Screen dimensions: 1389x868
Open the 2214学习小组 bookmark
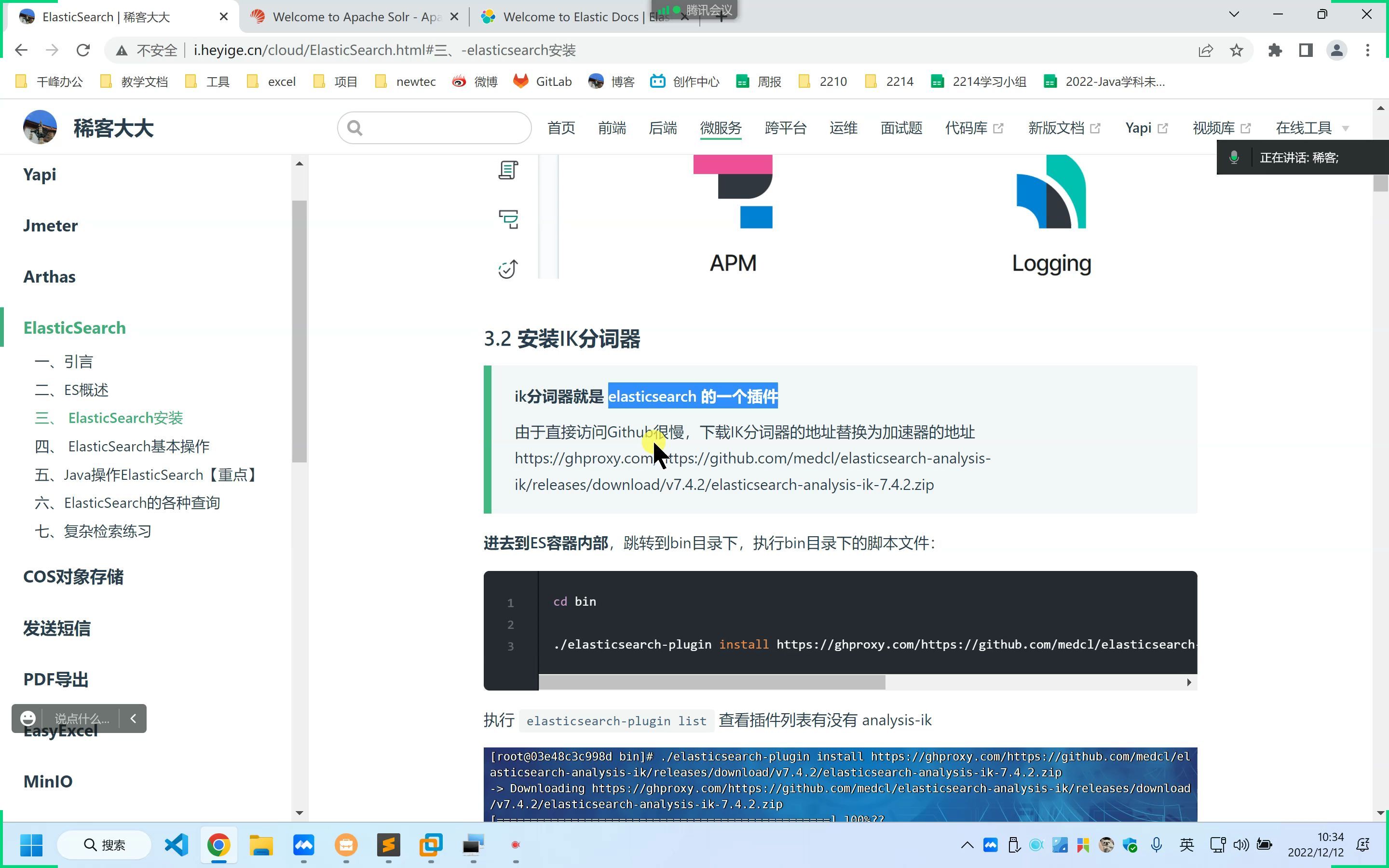(x=978, y=81)
